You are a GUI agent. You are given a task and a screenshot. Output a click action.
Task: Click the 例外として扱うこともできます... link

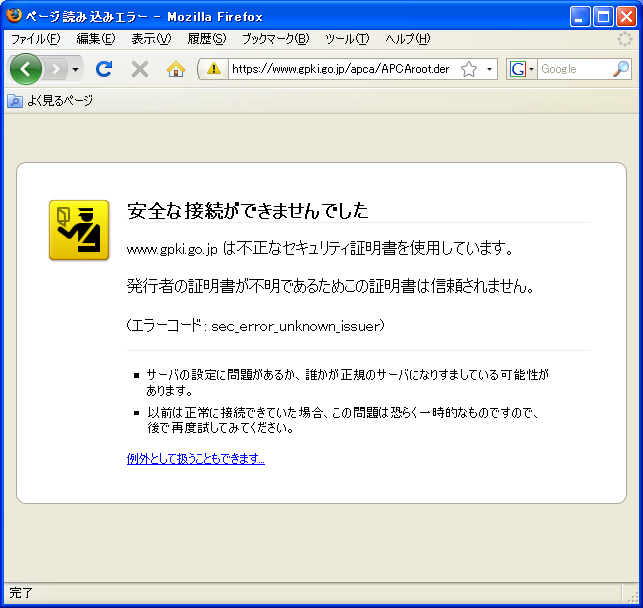[x=196, y=458]
